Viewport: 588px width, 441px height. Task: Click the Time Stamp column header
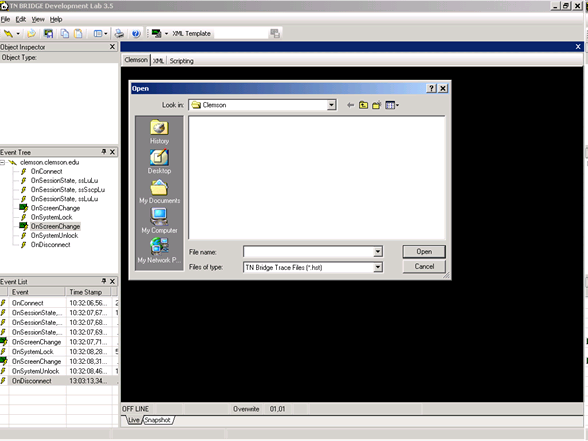(x=89, y=292)
